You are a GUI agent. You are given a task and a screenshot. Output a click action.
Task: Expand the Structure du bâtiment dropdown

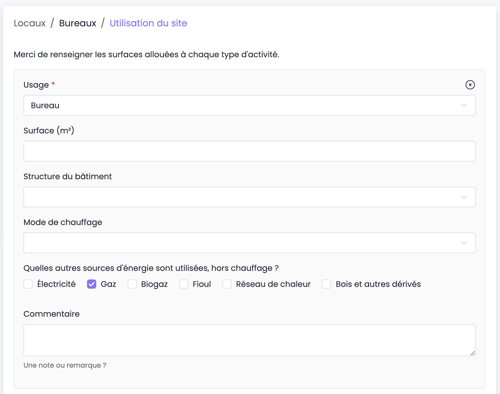click(x=249, y=197)
